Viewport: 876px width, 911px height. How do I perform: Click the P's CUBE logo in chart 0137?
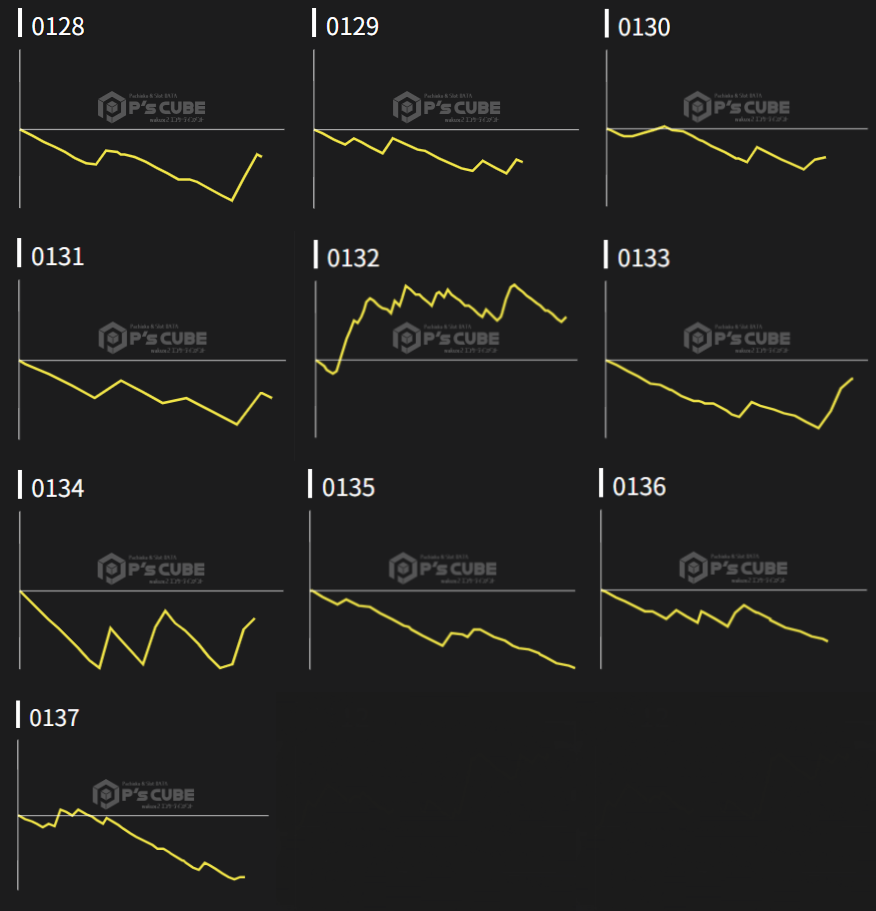click(x=143, y=795)
